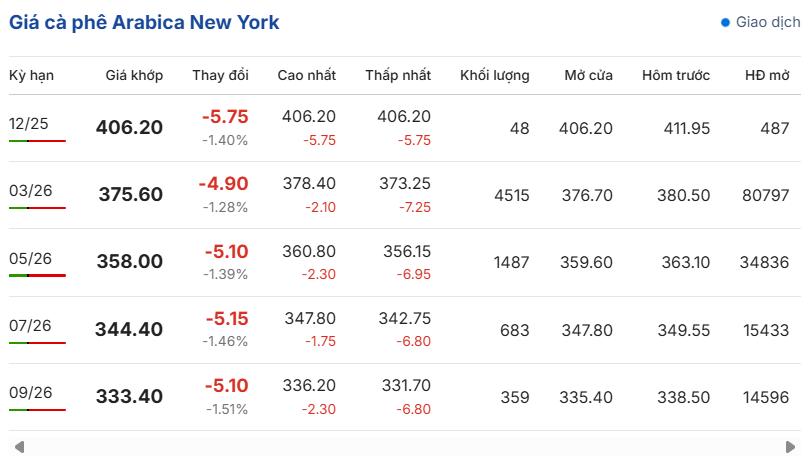
Task: Click the left scroll arrow below the table
Action: [19, 446]
